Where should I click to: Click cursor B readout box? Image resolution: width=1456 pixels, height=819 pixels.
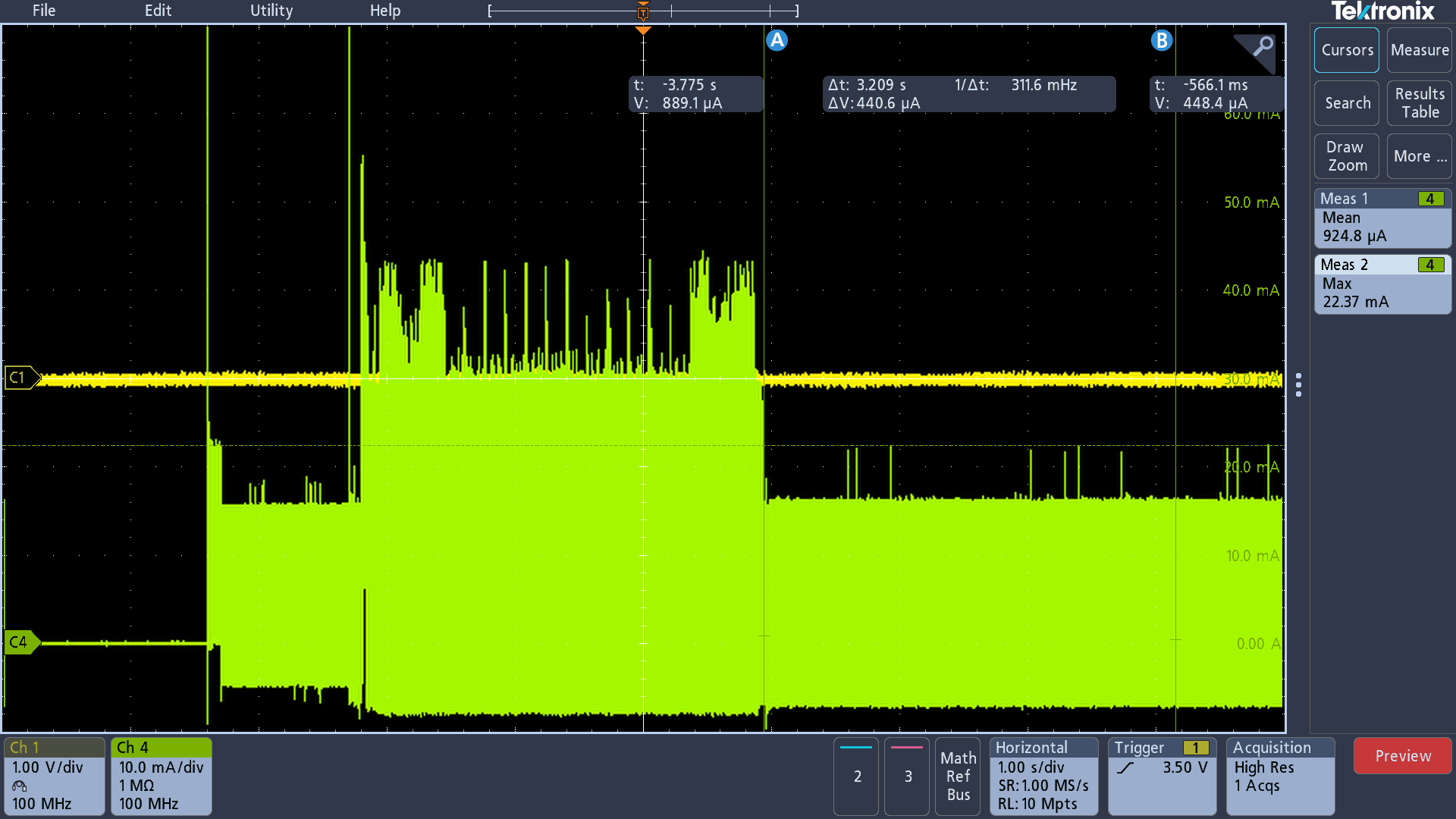(x=1216, y=94)
